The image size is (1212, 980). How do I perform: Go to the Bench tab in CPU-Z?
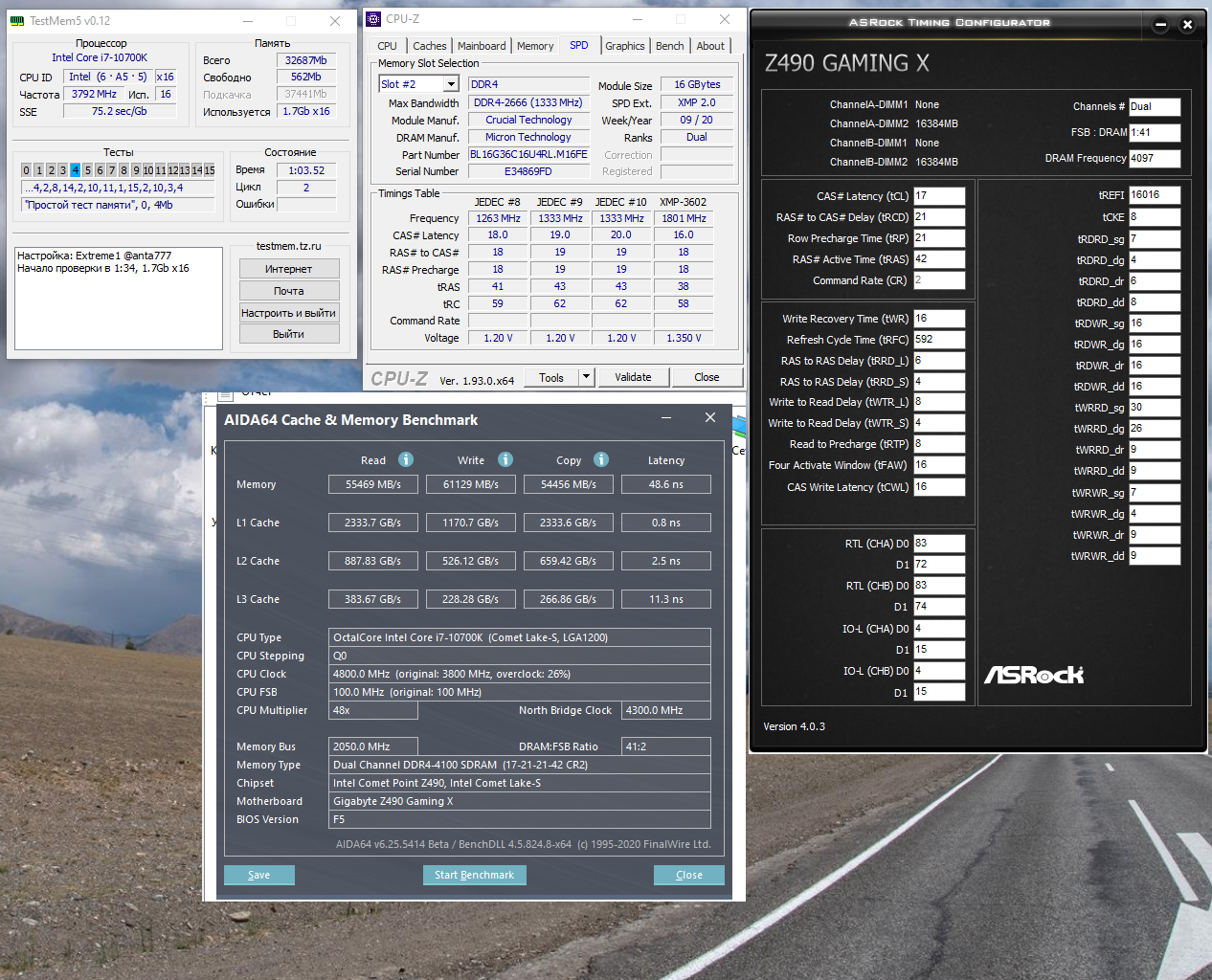pos(670,46)
